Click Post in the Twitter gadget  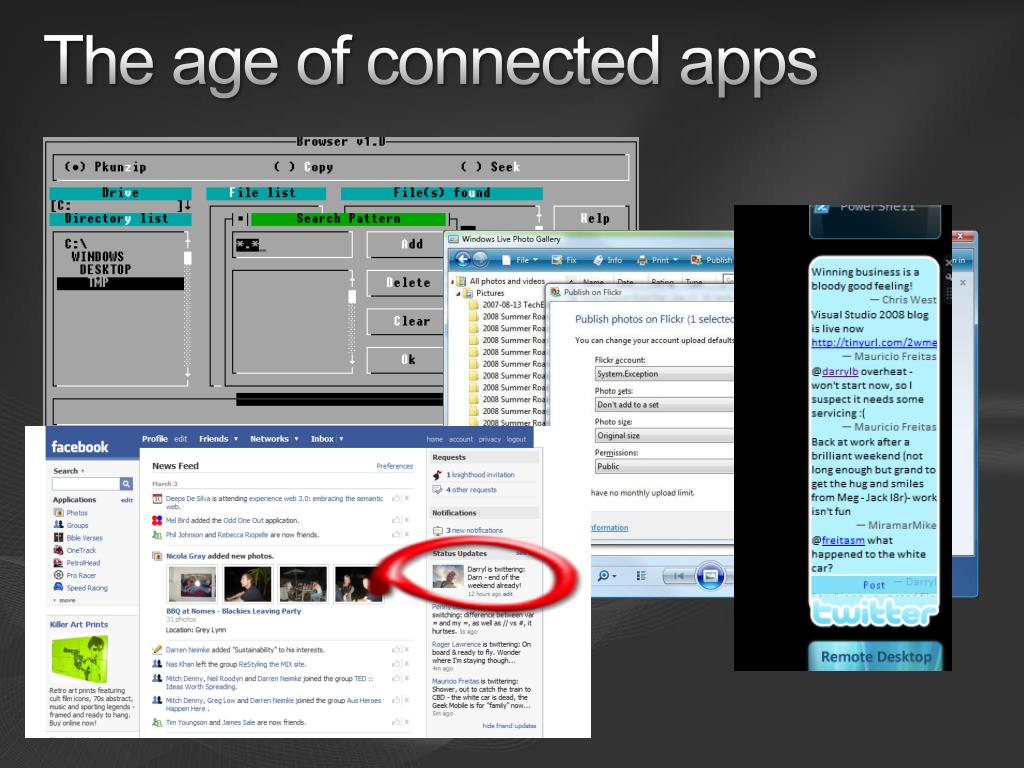(x=874, y=585)
